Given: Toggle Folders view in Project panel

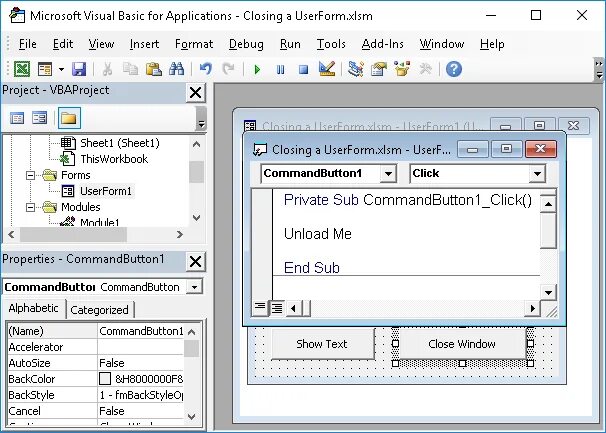Looking at the screenshot, I should click(x=69, y=118).
